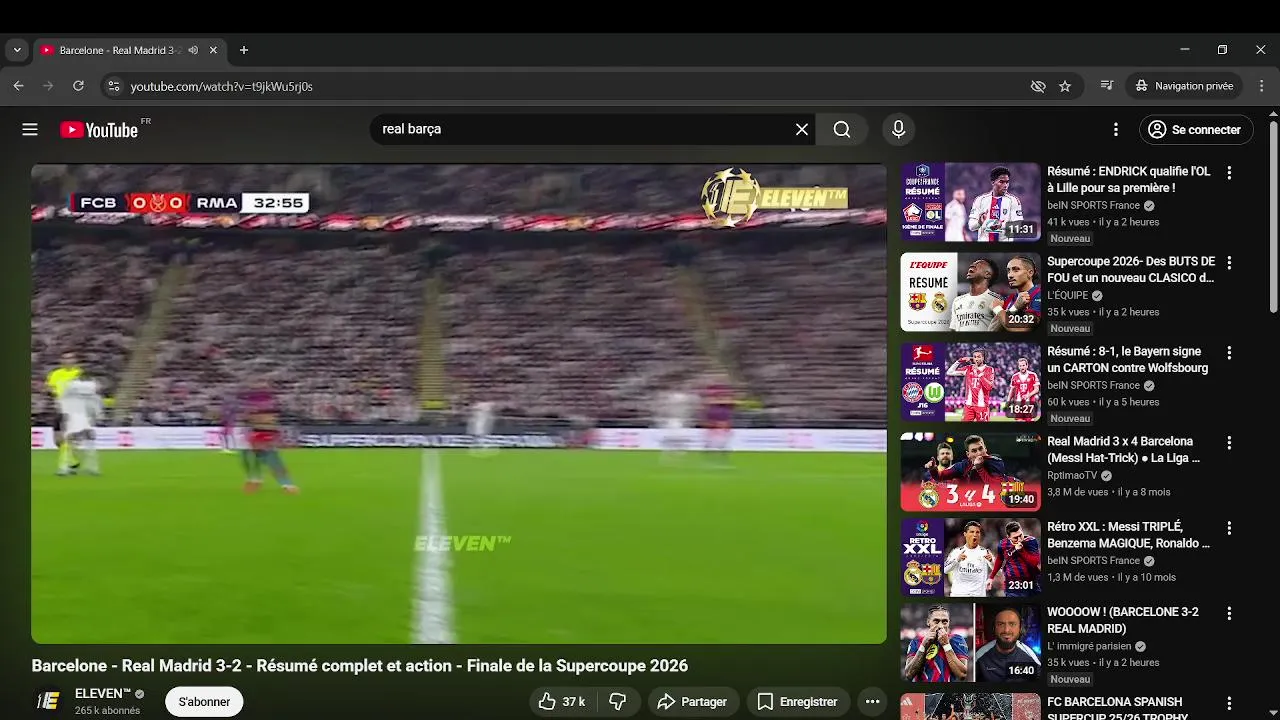Open options menu for Supercoupe 2026 video
This screenshot has width=1280, height=720.
coord(1229,263)
